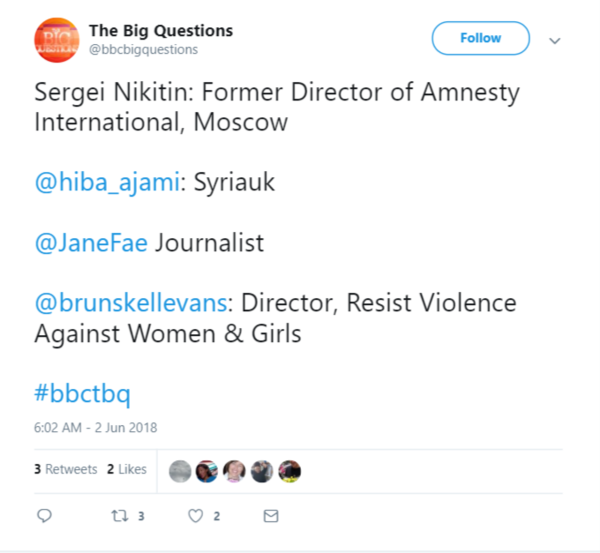Viewport: 600px width, 553px height.
Task: Click the third liker avatar thumbnail
Action: point(235,469)
